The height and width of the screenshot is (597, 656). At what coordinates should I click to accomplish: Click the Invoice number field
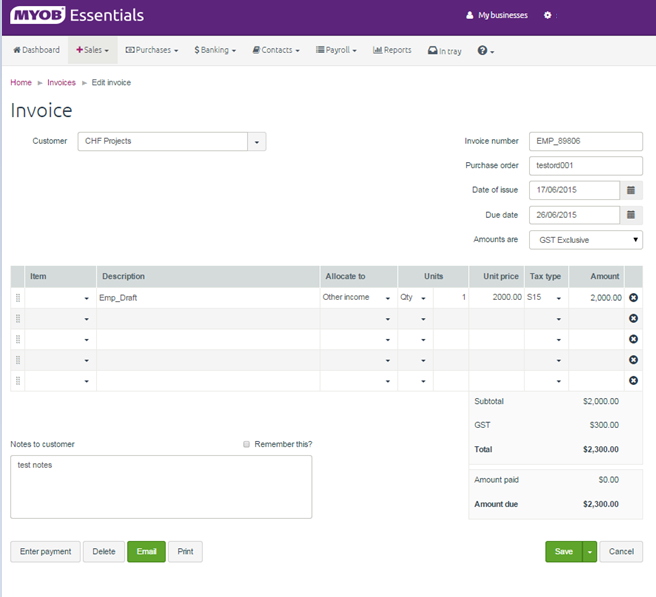tap(584, 141)
